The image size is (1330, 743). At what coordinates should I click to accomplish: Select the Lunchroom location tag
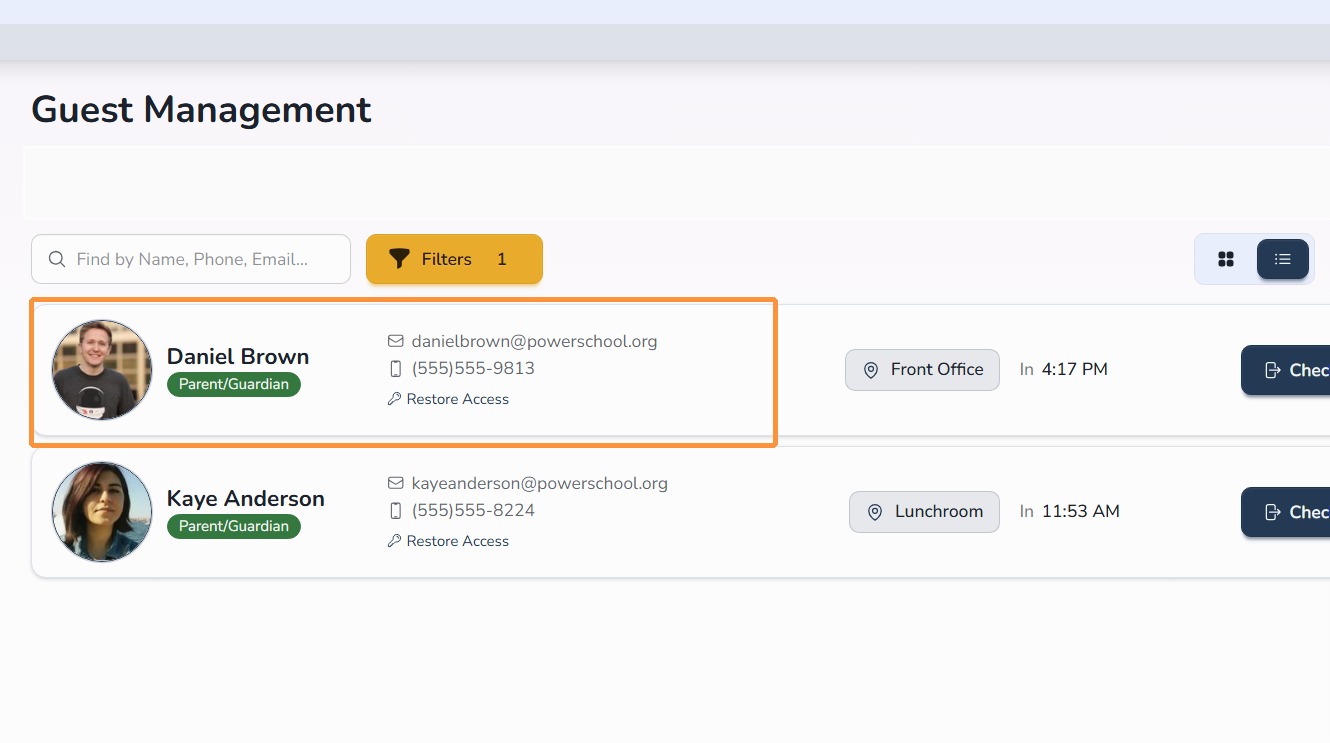tap(924, 512)
